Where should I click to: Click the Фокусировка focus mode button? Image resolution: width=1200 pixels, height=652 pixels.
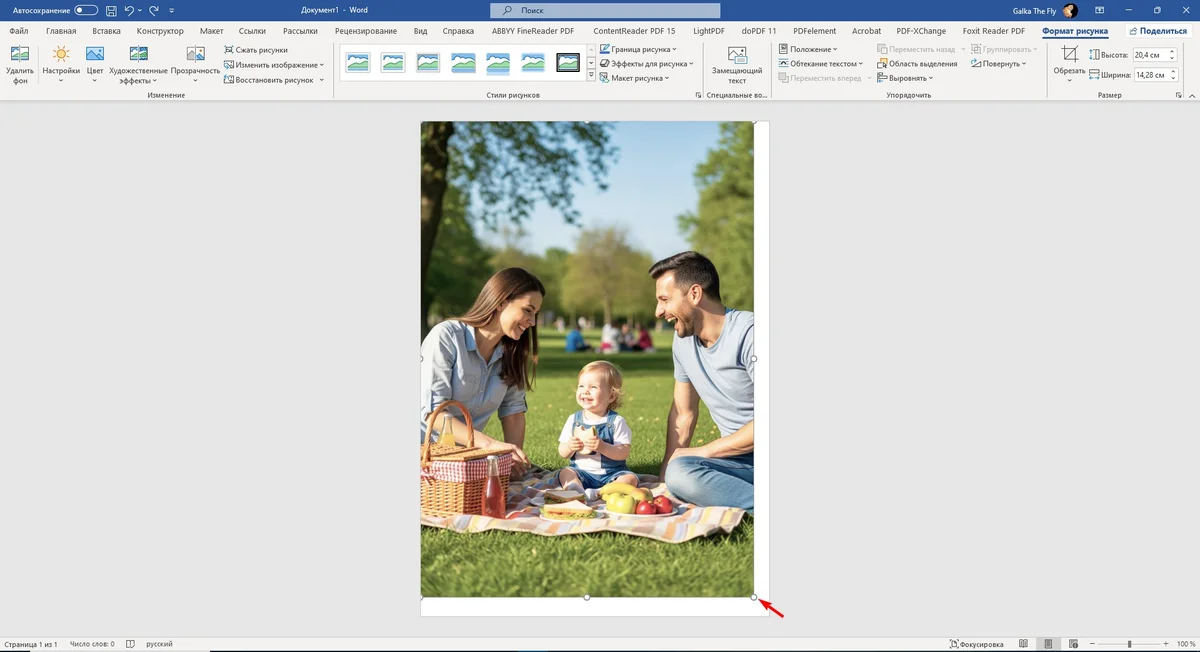(x=976, y=644)
